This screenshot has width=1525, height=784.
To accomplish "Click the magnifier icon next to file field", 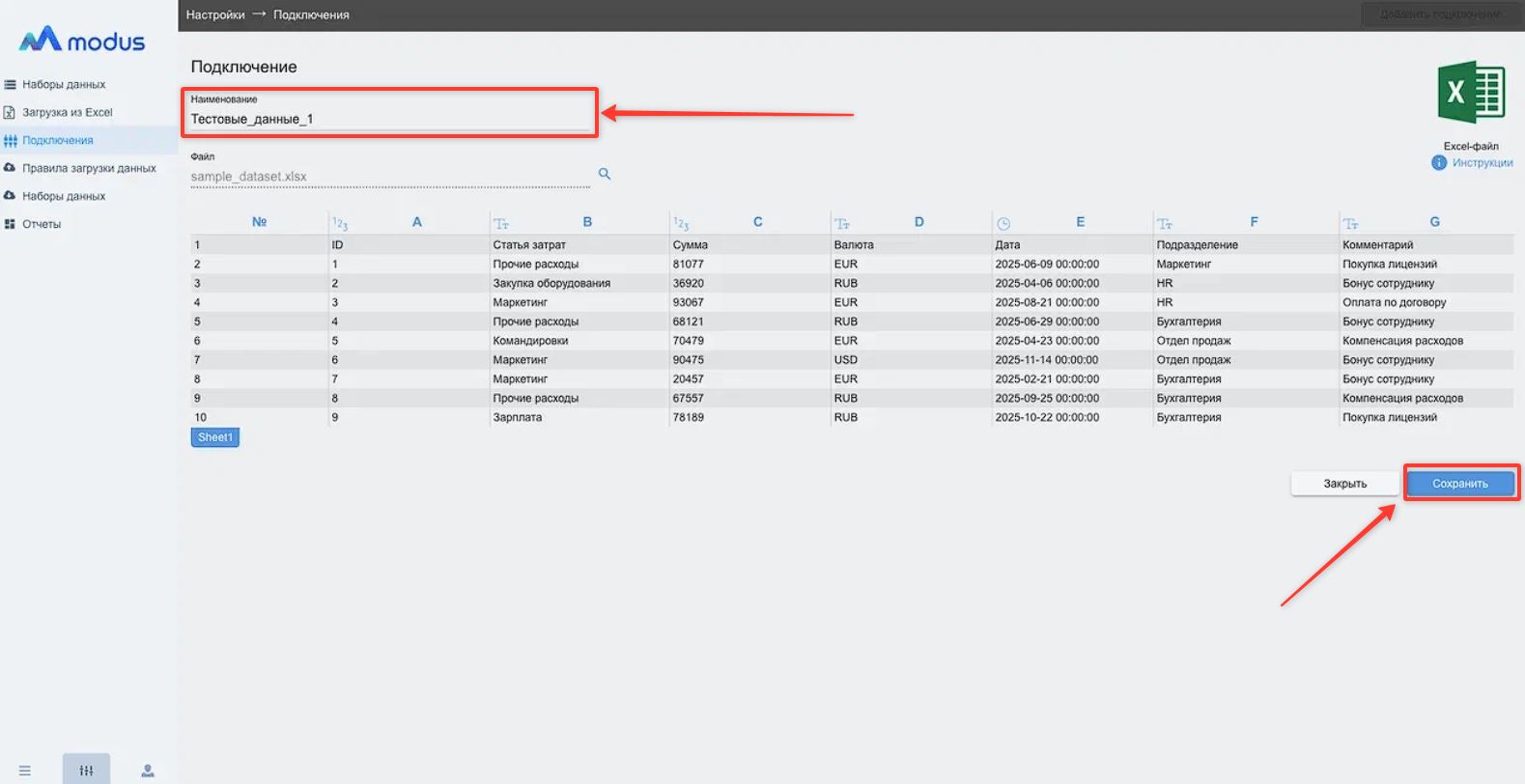I will [x=605, y=174].
